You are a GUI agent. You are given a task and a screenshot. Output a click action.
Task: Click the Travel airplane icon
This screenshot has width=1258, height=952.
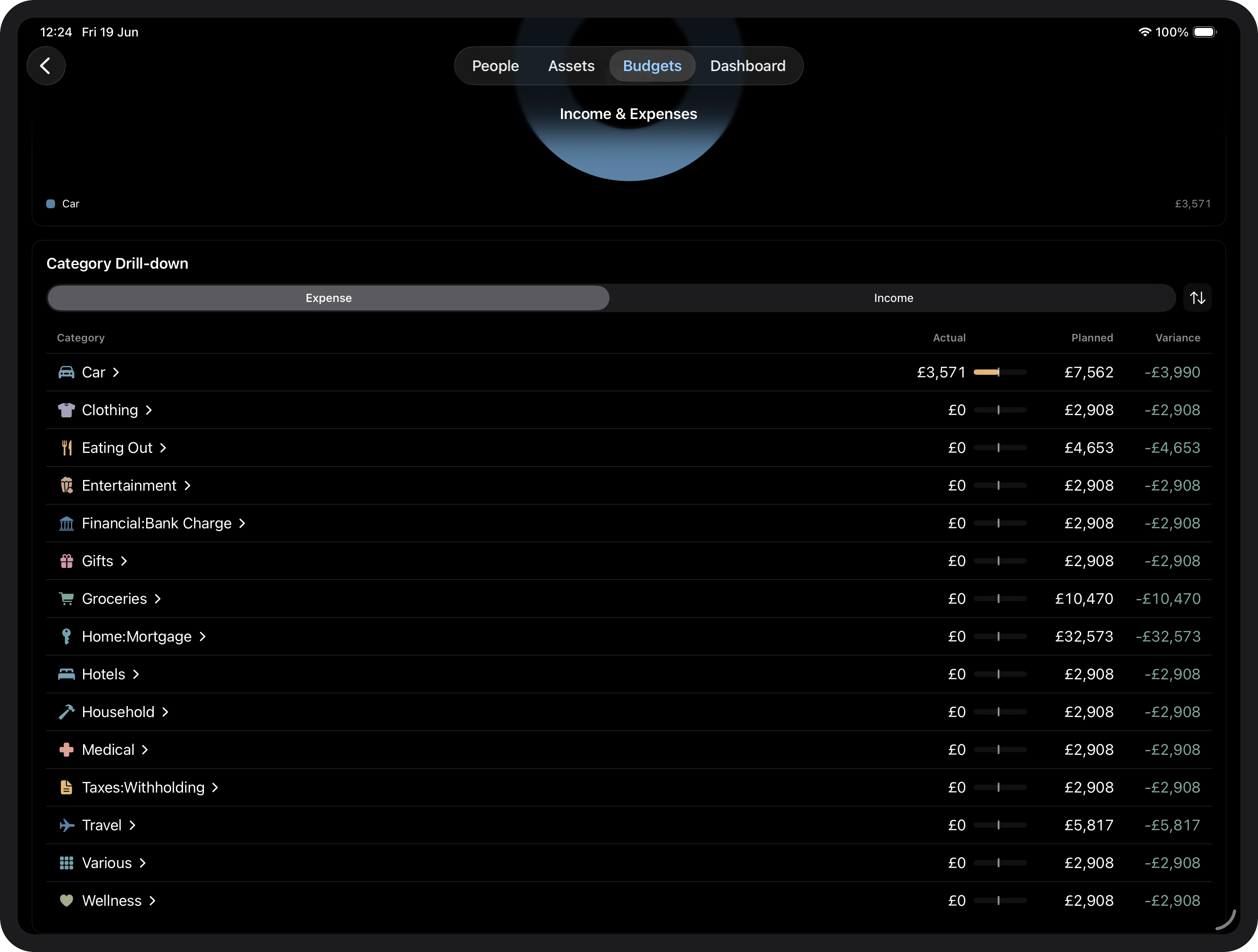pos(67,825)
